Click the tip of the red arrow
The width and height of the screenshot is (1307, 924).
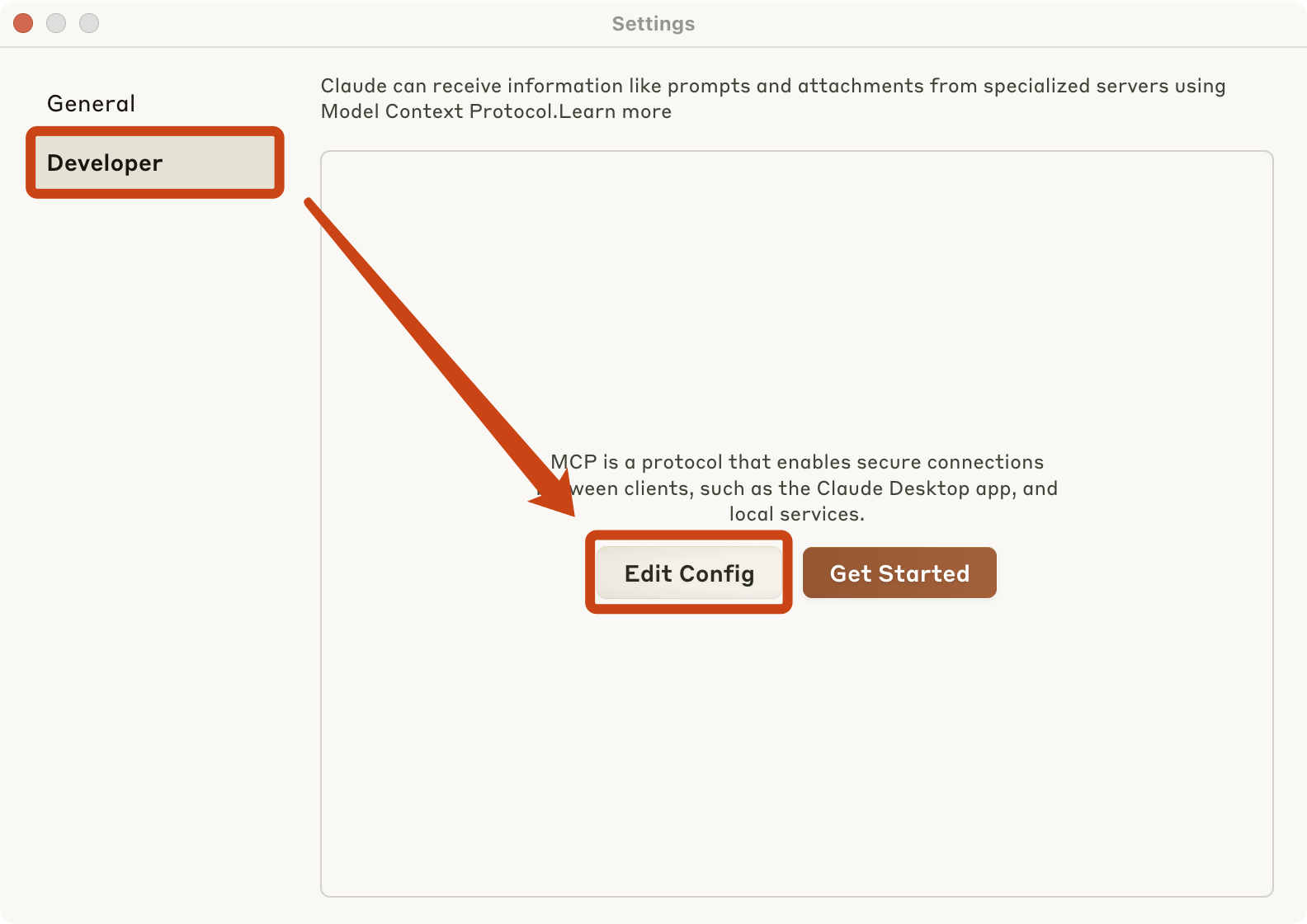[x=573, y=515]
